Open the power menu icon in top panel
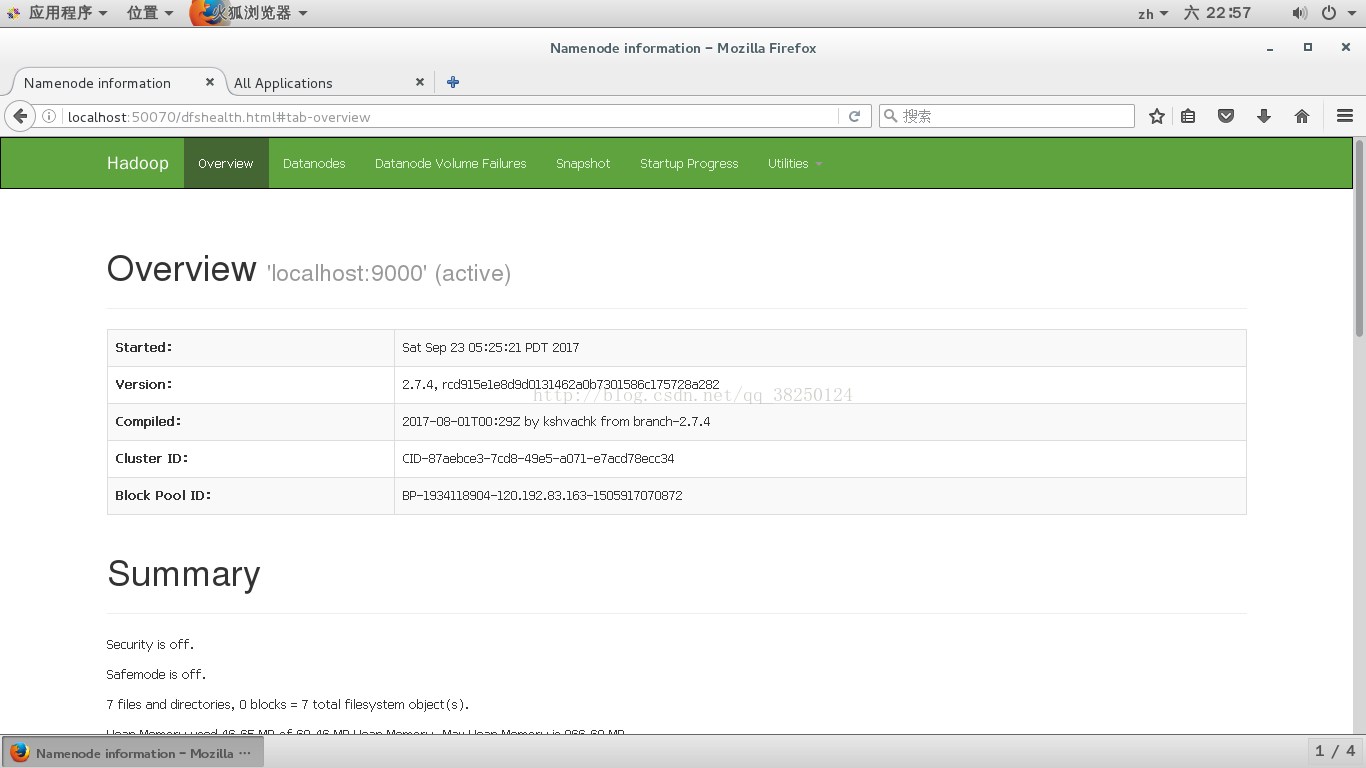Screen dimensions: 1366x768 (1329, 13)
